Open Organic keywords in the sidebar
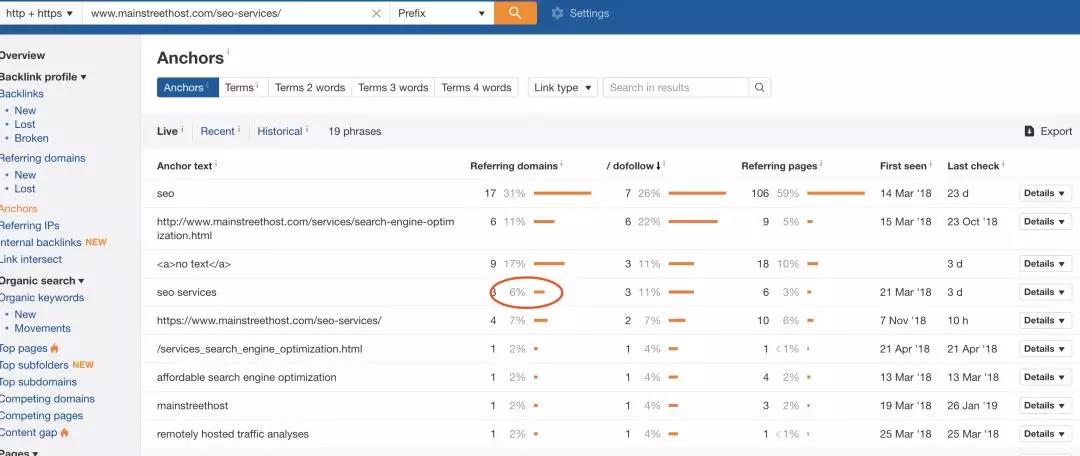 (x=41, y=298)
